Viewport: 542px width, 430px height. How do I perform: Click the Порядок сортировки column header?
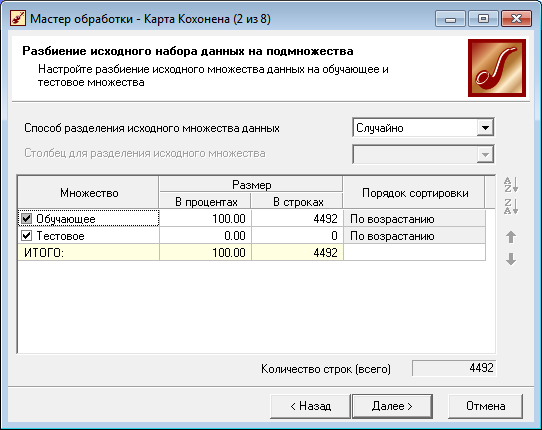coord(414,193)
